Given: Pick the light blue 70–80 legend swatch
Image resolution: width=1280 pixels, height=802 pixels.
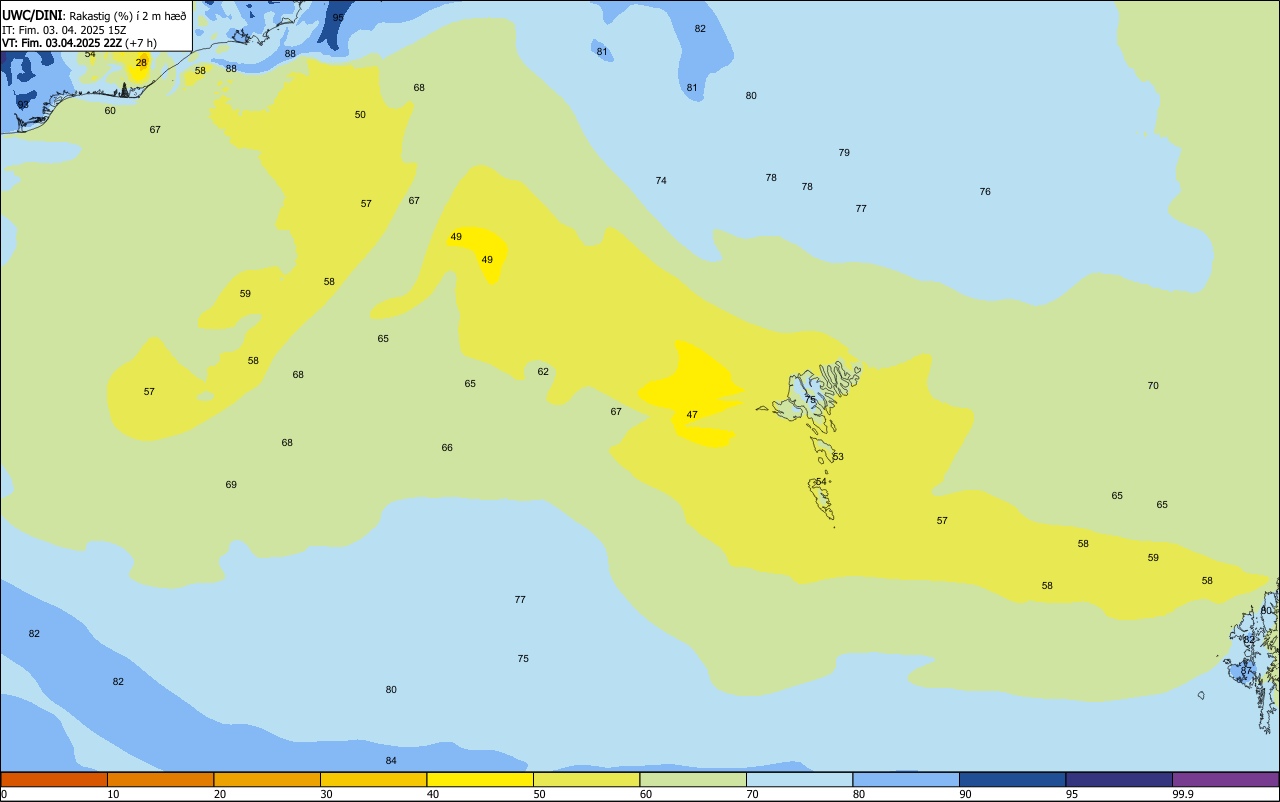Looking at the screenshot, I should 799,779.
